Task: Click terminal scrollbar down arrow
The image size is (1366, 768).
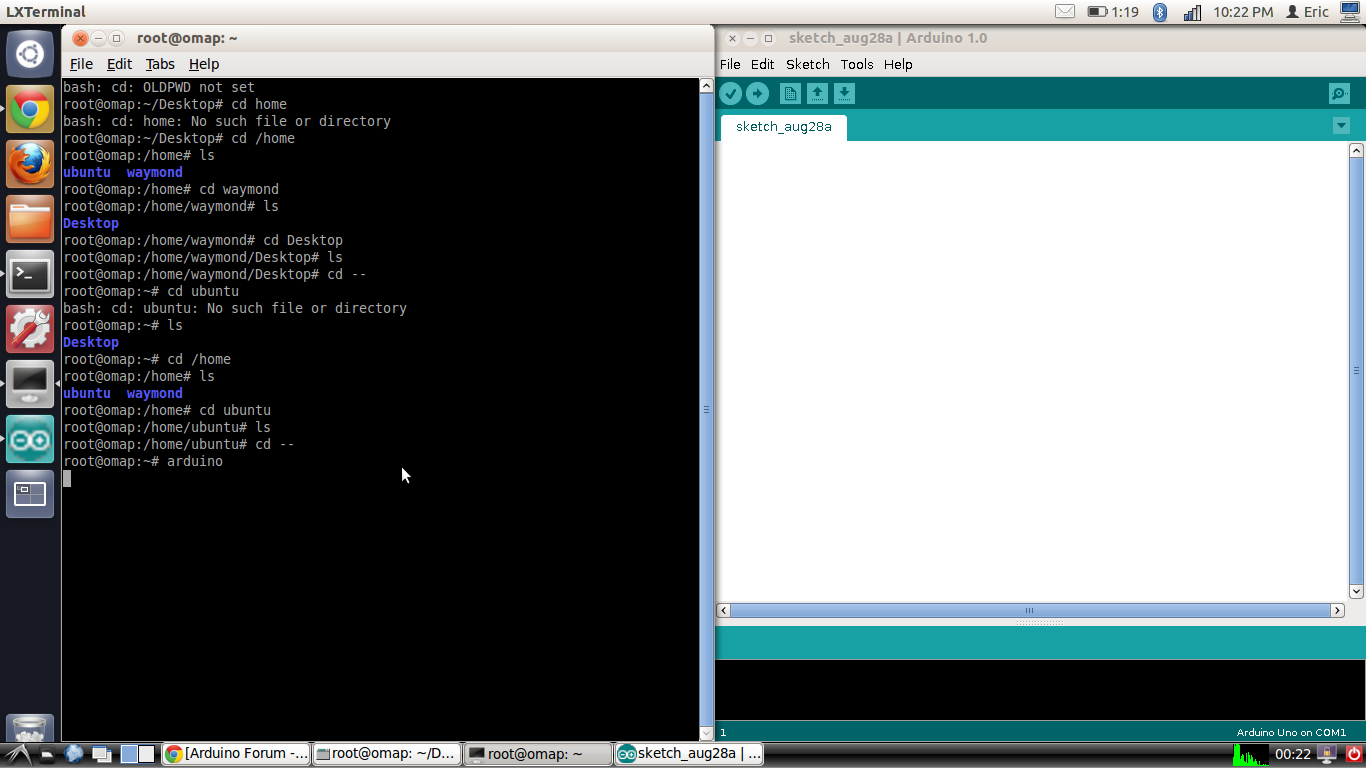Action: (706, 733)
